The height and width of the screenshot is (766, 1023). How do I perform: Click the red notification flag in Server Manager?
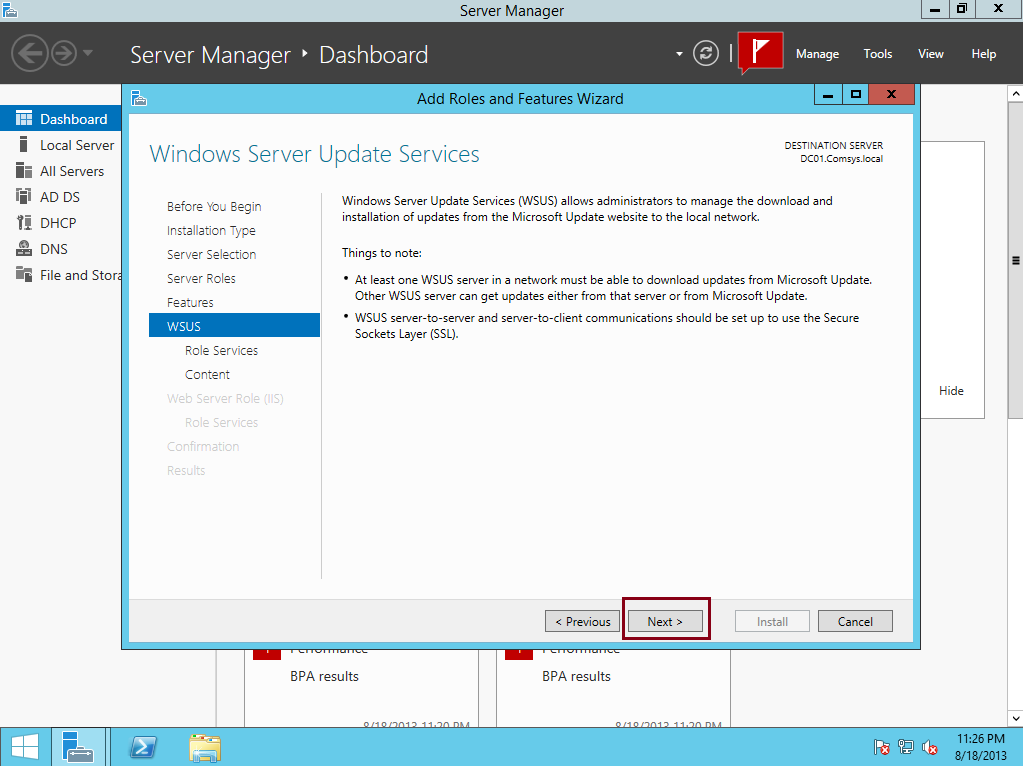[759, 53]
